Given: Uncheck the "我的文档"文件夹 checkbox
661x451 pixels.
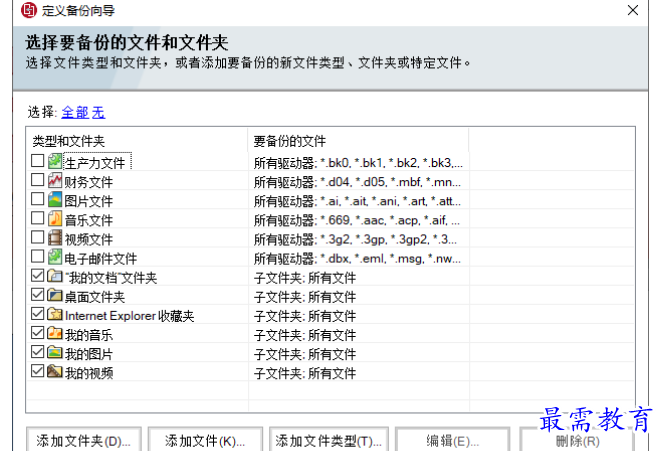Looking at the screenshot, I should (x=38, y=276).
